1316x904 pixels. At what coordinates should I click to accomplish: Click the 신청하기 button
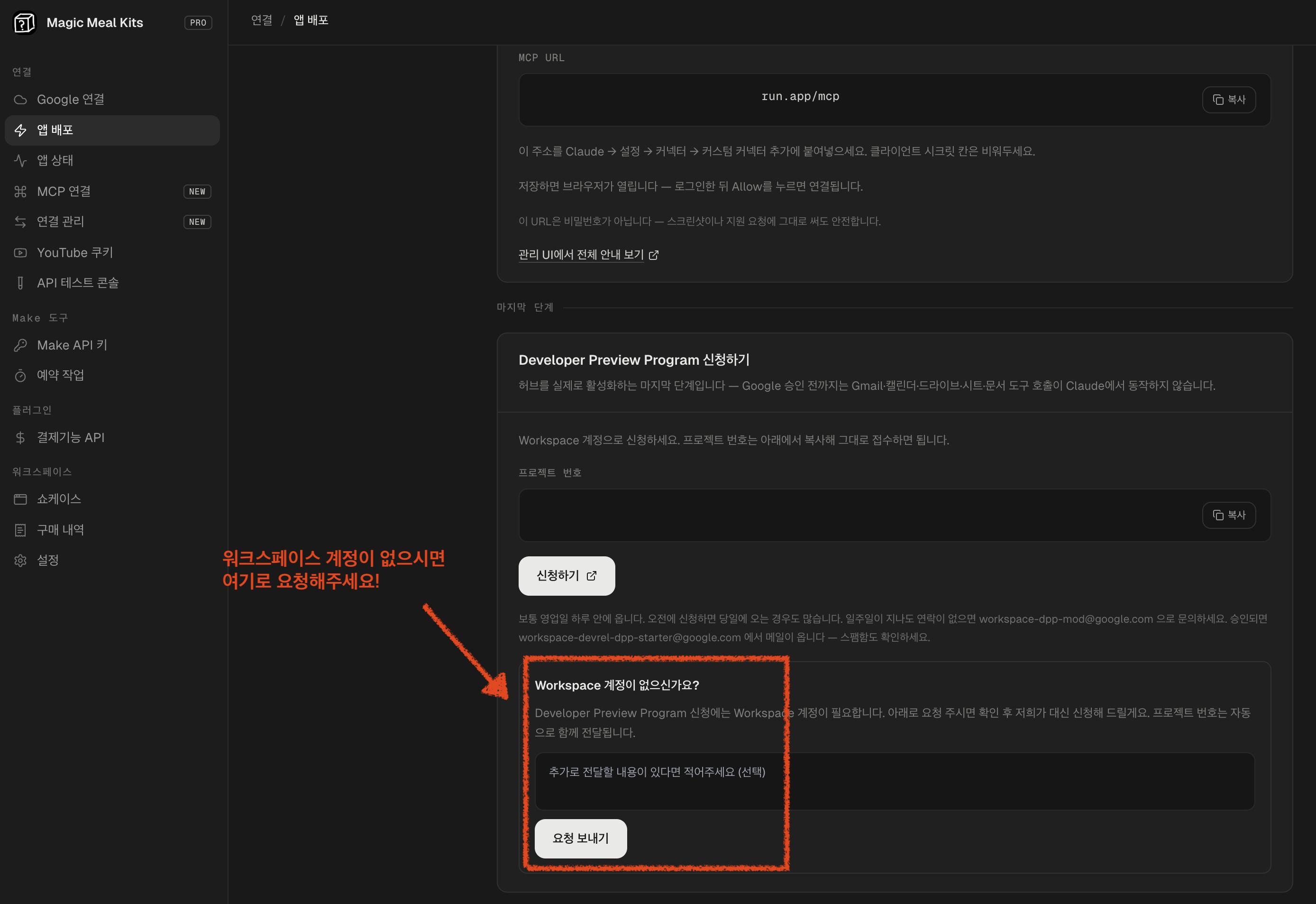coord(567,575)
